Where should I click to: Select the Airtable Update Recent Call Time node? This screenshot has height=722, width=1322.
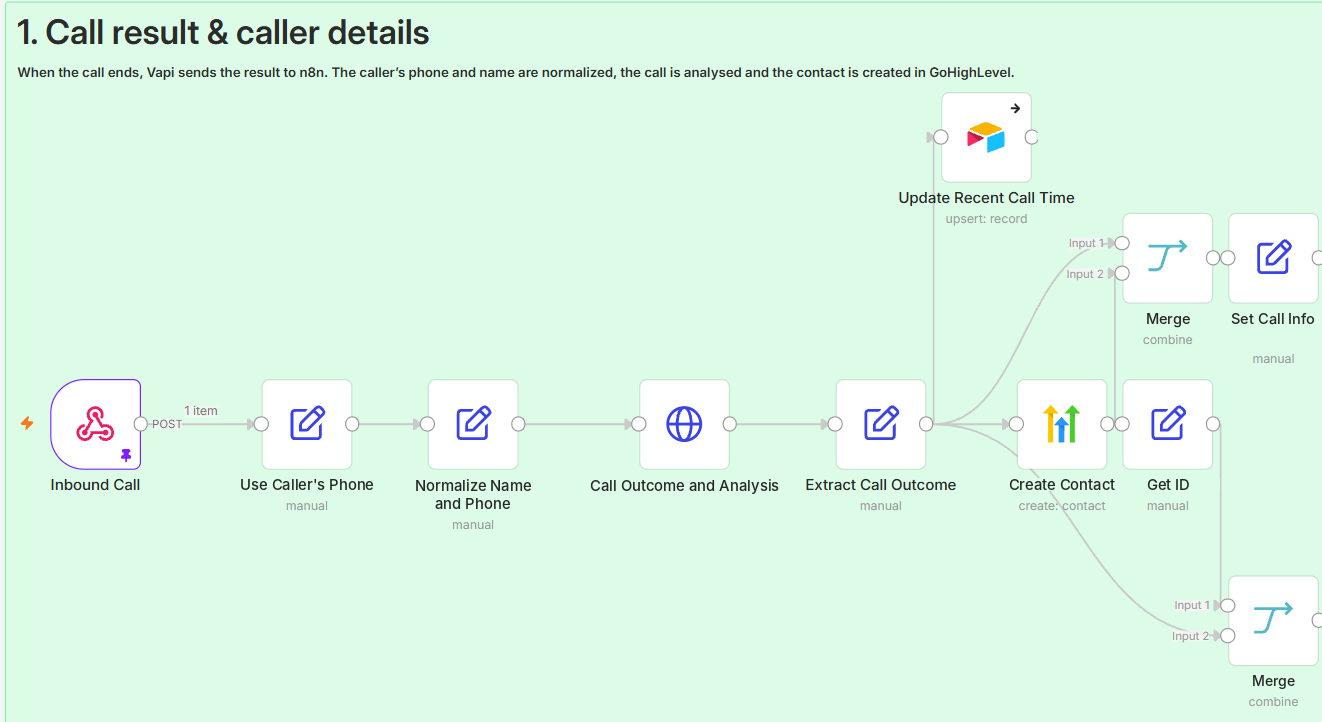tap(986, 137)
